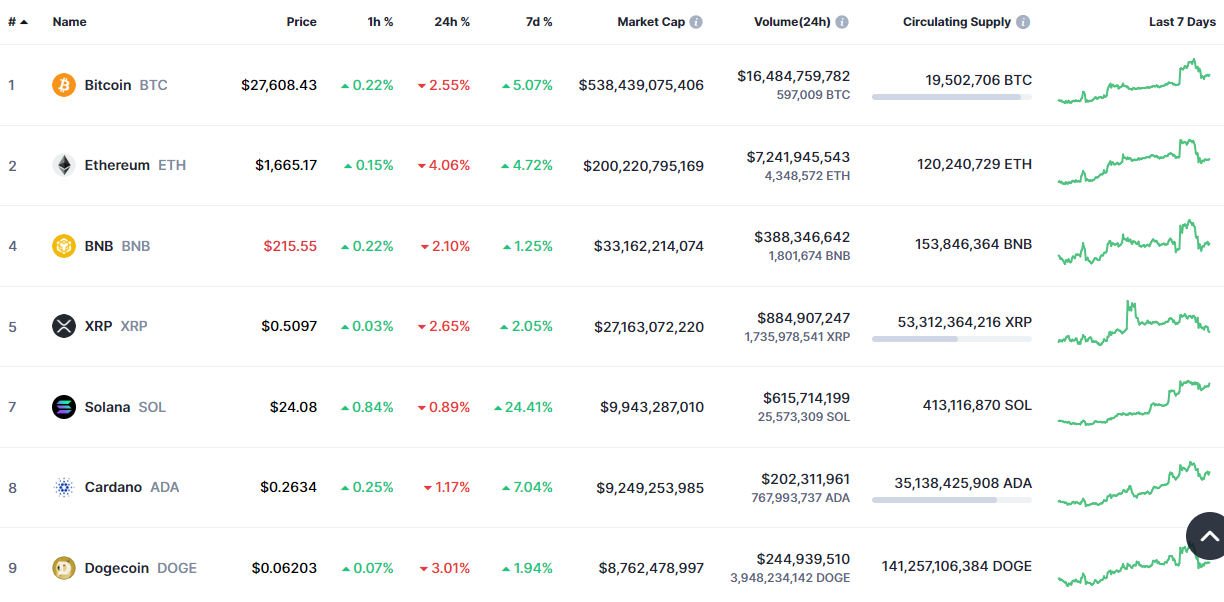Image resolution: width=1224 pixels, height=602 pixels.
Task: Sort by the Market Cap header
Action: click(651, 22)
